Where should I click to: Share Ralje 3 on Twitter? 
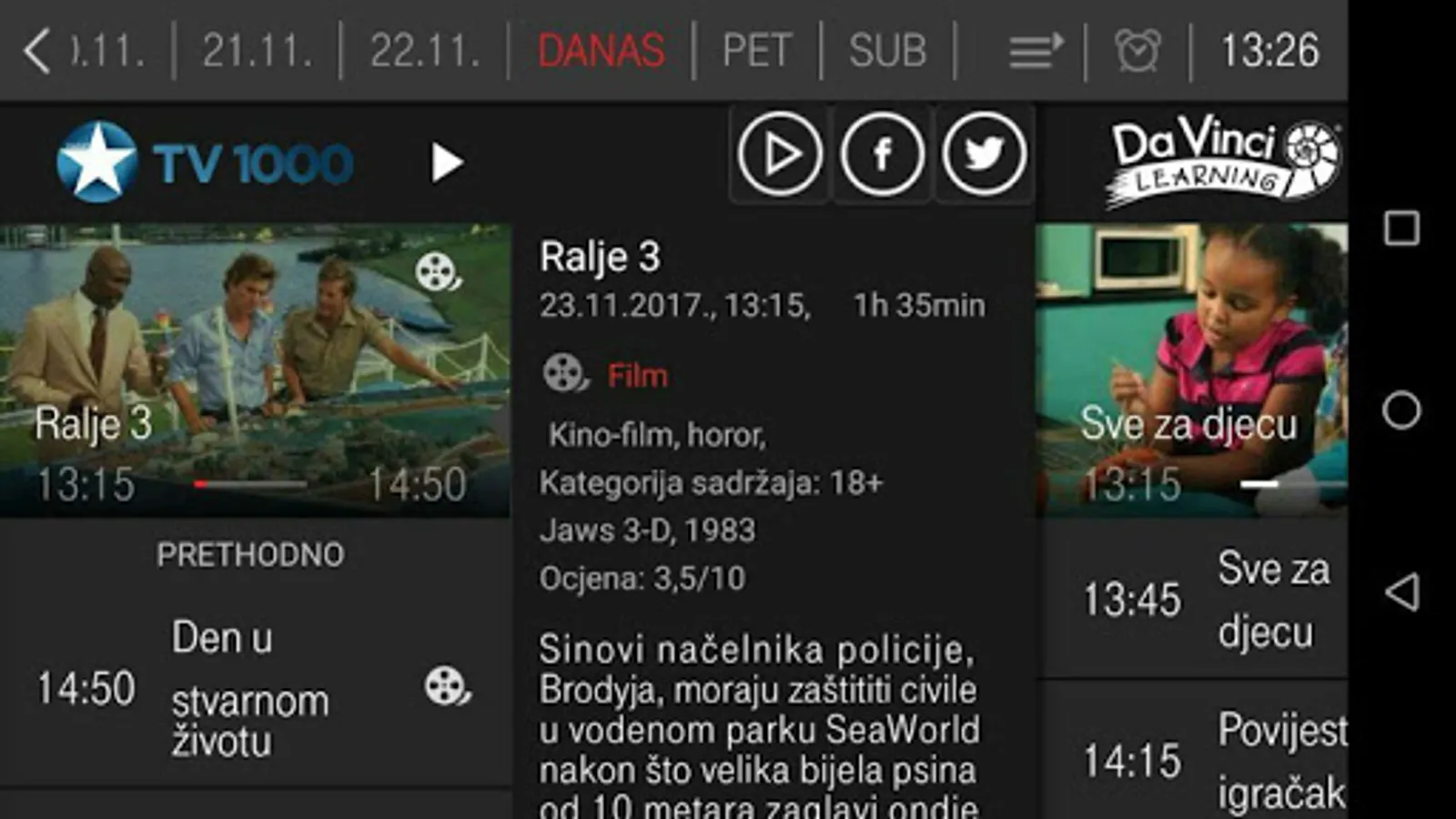point(984,154)
